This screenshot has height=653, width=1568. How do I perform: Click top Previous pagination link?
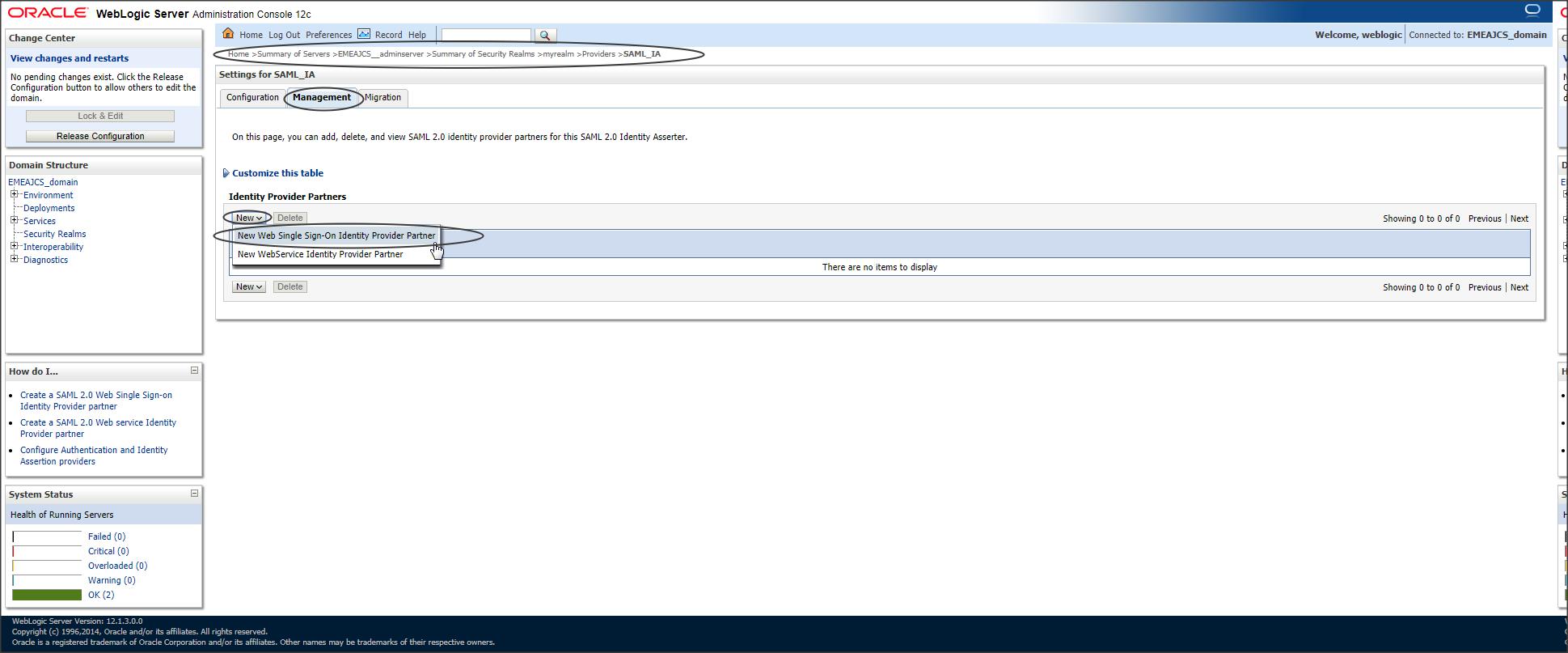[1485, 218]
